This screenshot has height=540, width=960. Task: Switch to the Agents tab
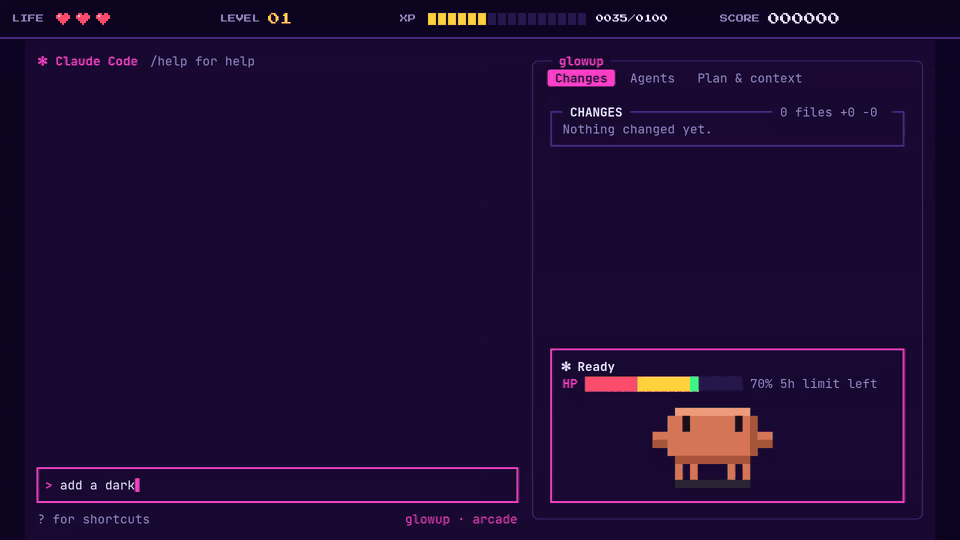[x=652, y=78]
